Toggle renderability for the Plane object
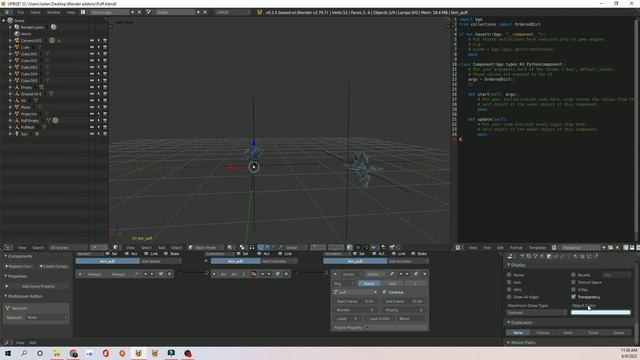 105,107
